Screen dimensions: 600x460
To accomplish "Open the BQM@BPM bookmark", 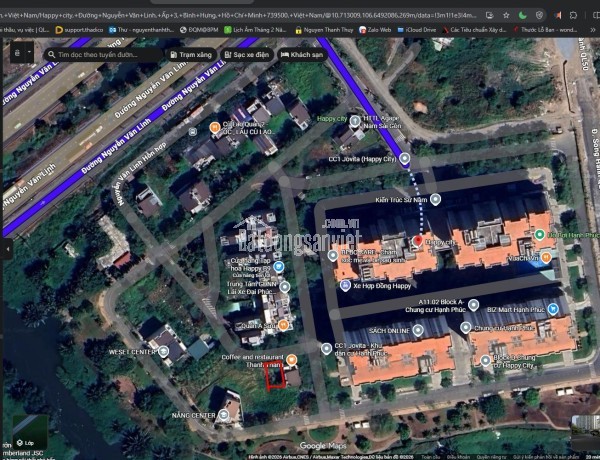I will (x=199, y=29).
